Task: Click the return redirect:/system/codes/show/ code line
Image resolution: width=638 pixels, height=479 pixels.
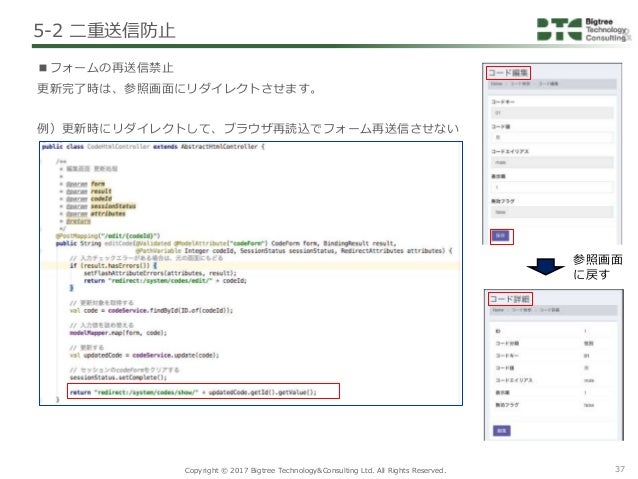Action: (x=193, y=392)
